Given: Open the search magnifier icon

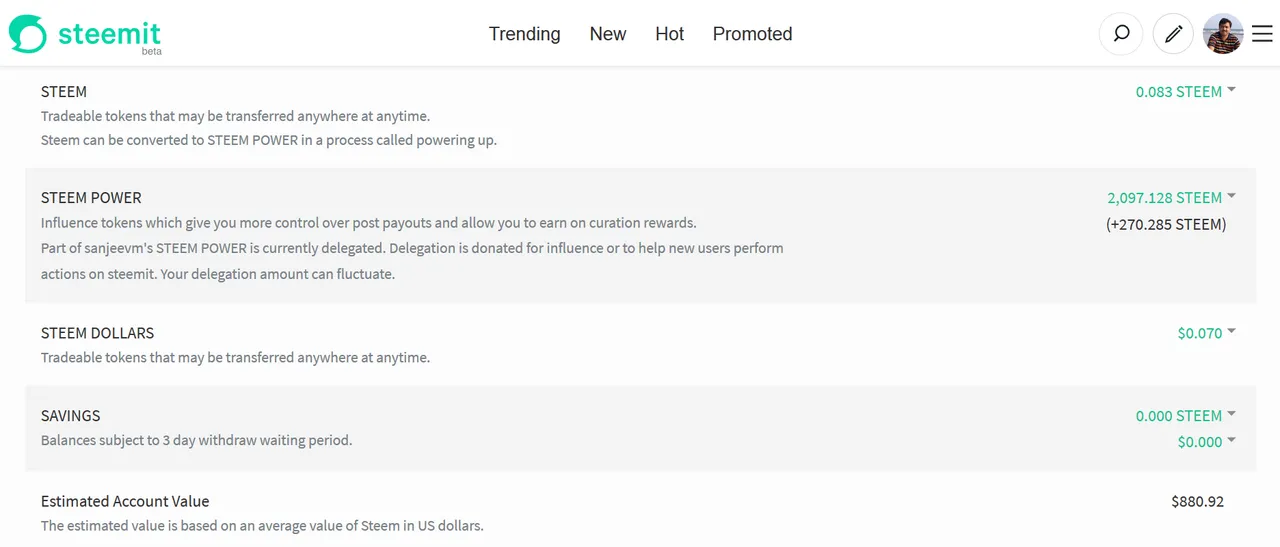Looking at the screenshot, I should point(1121,34).
